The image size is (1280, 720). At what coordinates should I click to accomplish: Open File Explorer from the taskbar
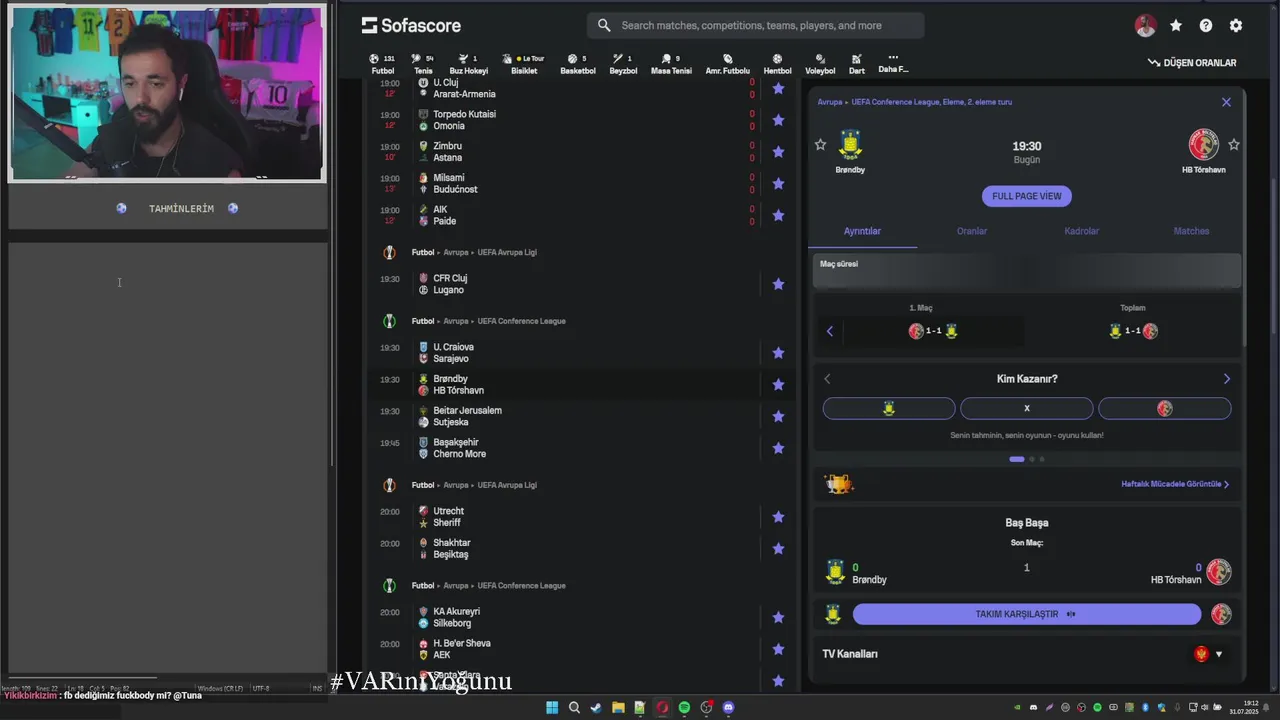(618, 707)
